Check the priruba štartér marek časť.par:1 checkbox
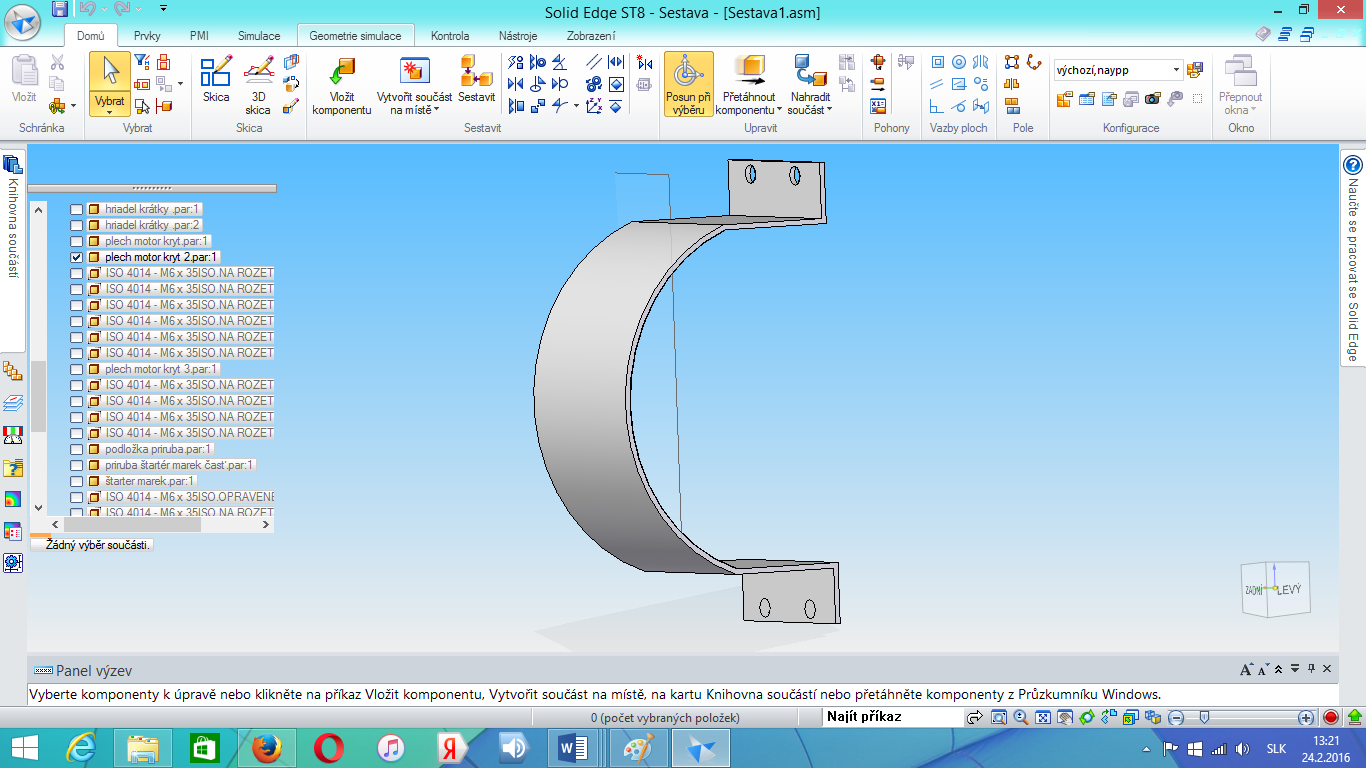The width and height of the screenshot is (1366, 768). 76,465
